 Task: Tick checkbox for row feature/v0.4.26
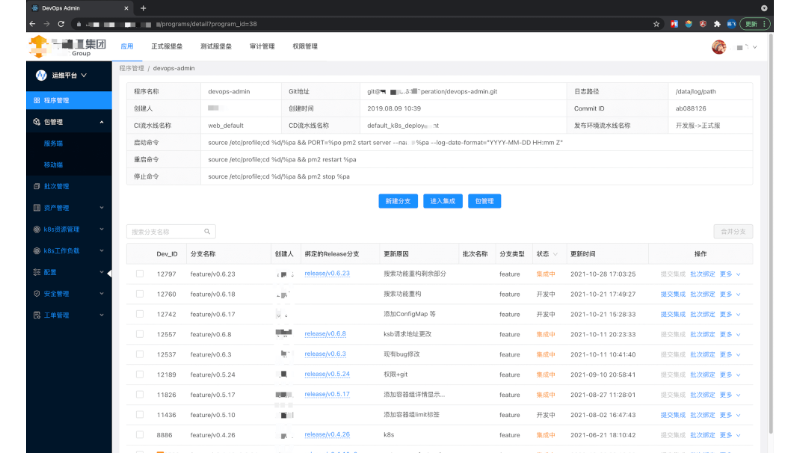[x=140, y=435]
